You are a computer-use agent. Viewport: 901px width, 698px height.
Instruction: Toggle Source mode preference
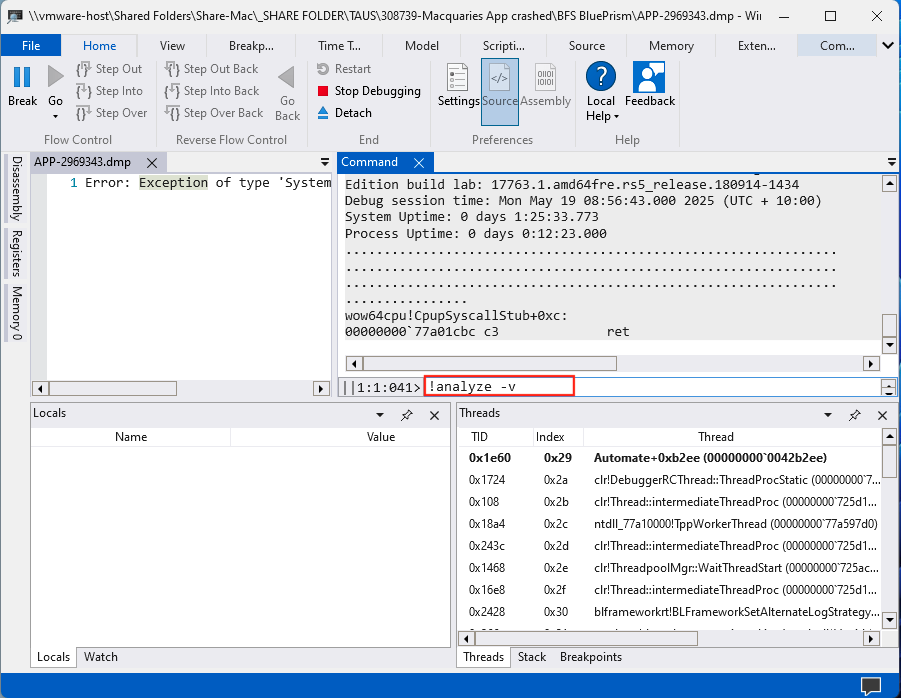pos(500,78)
